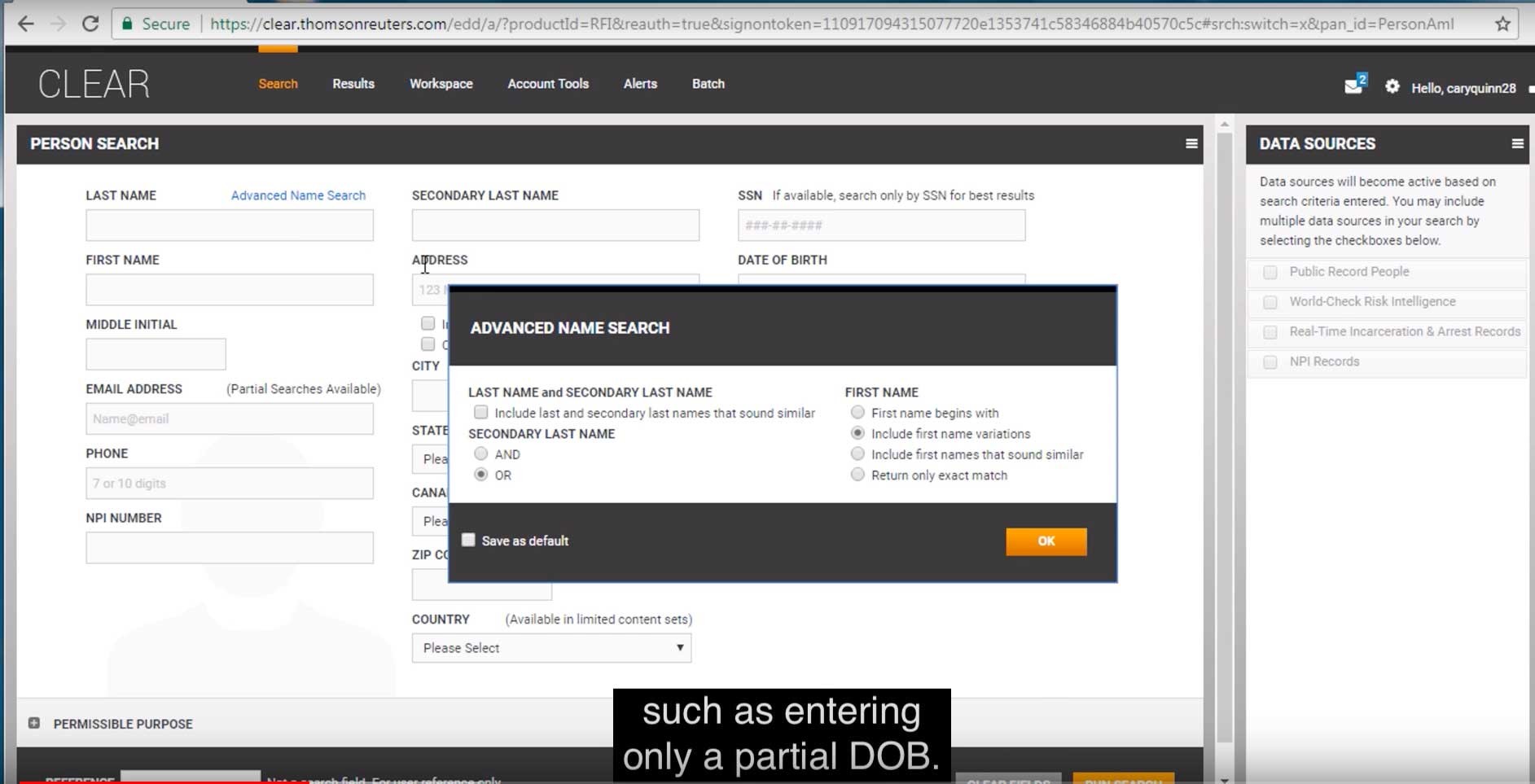Open the settings gear icon
The image size is (1535, 784).
pyautogui.click(x=1392, y=86)
